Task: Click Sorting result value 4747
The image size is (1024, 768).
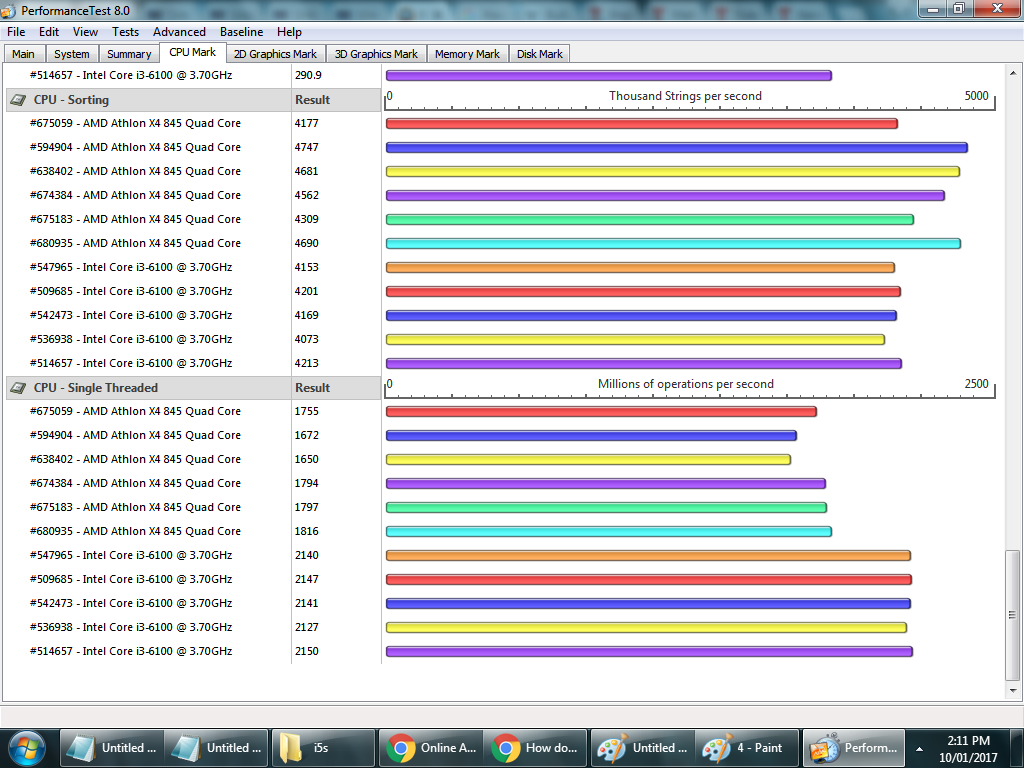Action: [306, 148]
